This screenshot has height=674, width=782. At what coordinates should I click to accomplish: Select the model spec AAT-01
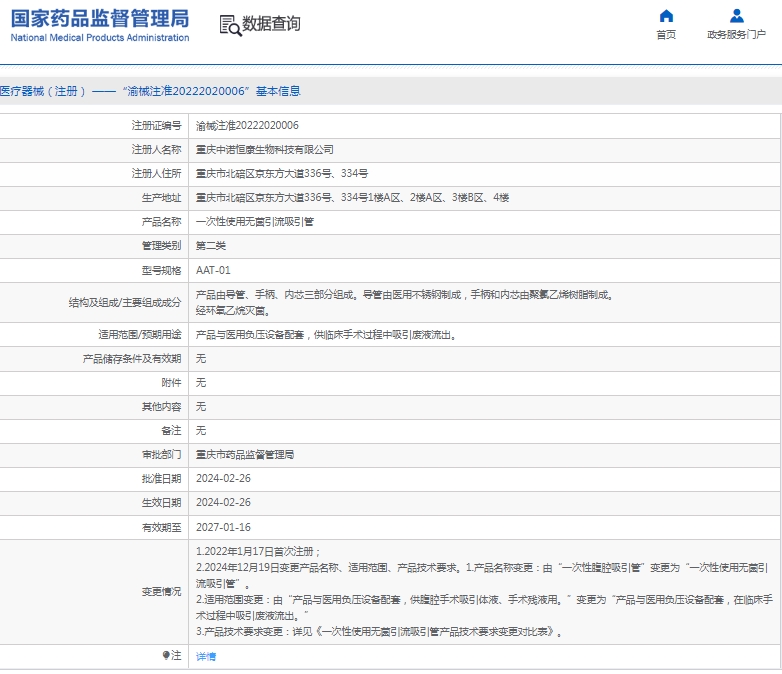pos(213,270)
